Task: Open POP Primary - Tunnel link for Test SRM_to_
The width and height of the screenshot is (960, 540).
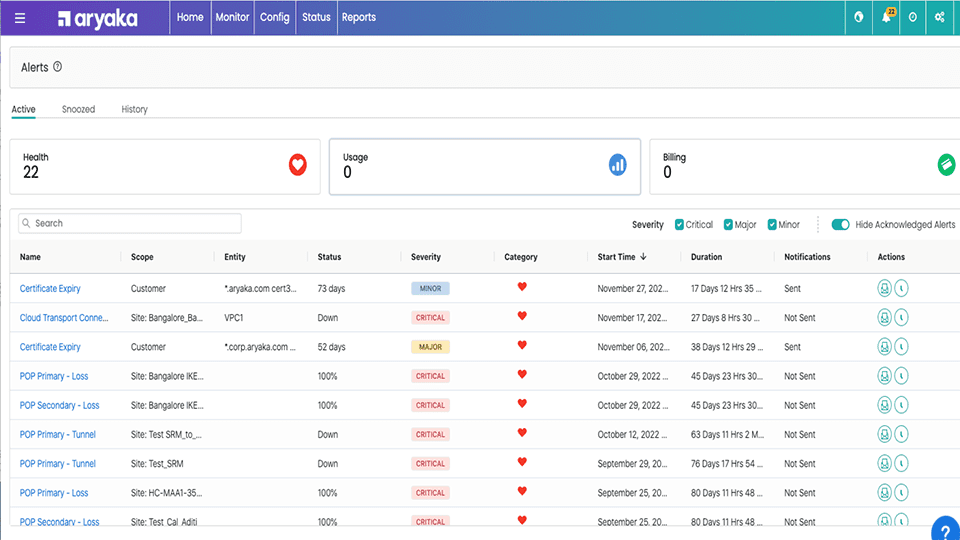Action: pyautogui.click(x=58, y=435)
